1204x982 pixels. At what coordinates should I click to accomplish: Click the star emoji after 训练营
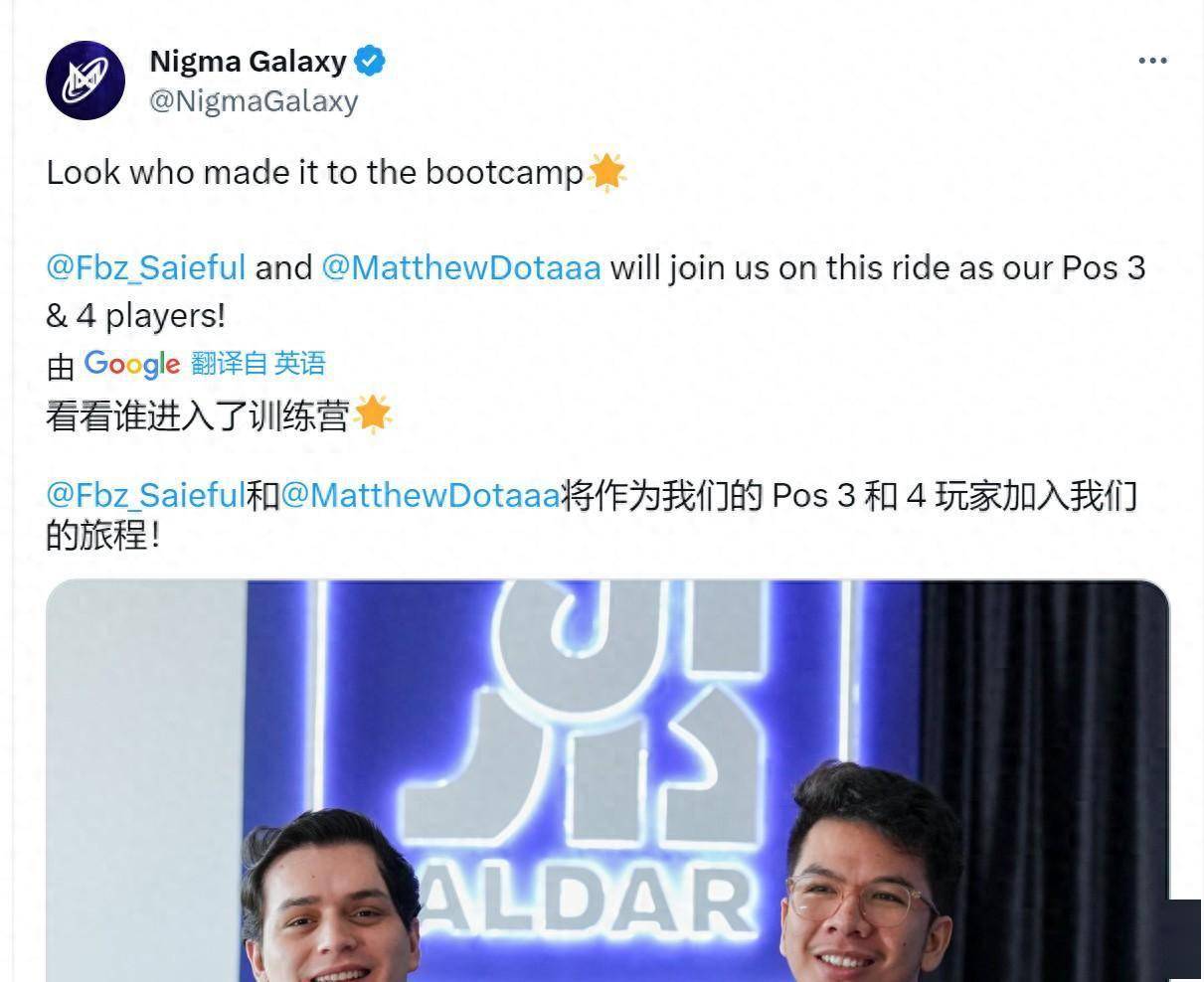(x=373, y=413)
